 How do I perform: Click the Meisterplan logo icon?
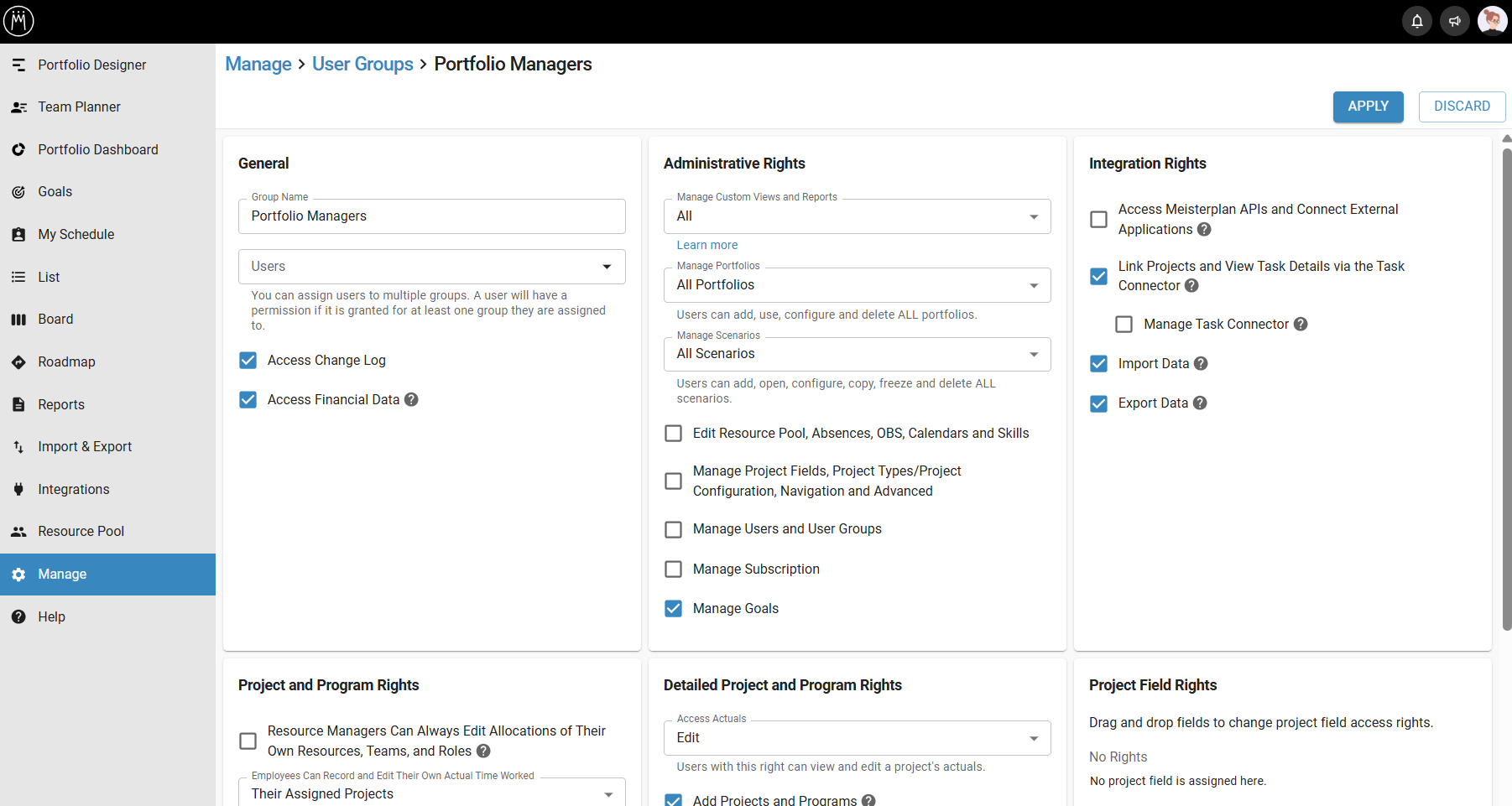click(x=18, y=21)
